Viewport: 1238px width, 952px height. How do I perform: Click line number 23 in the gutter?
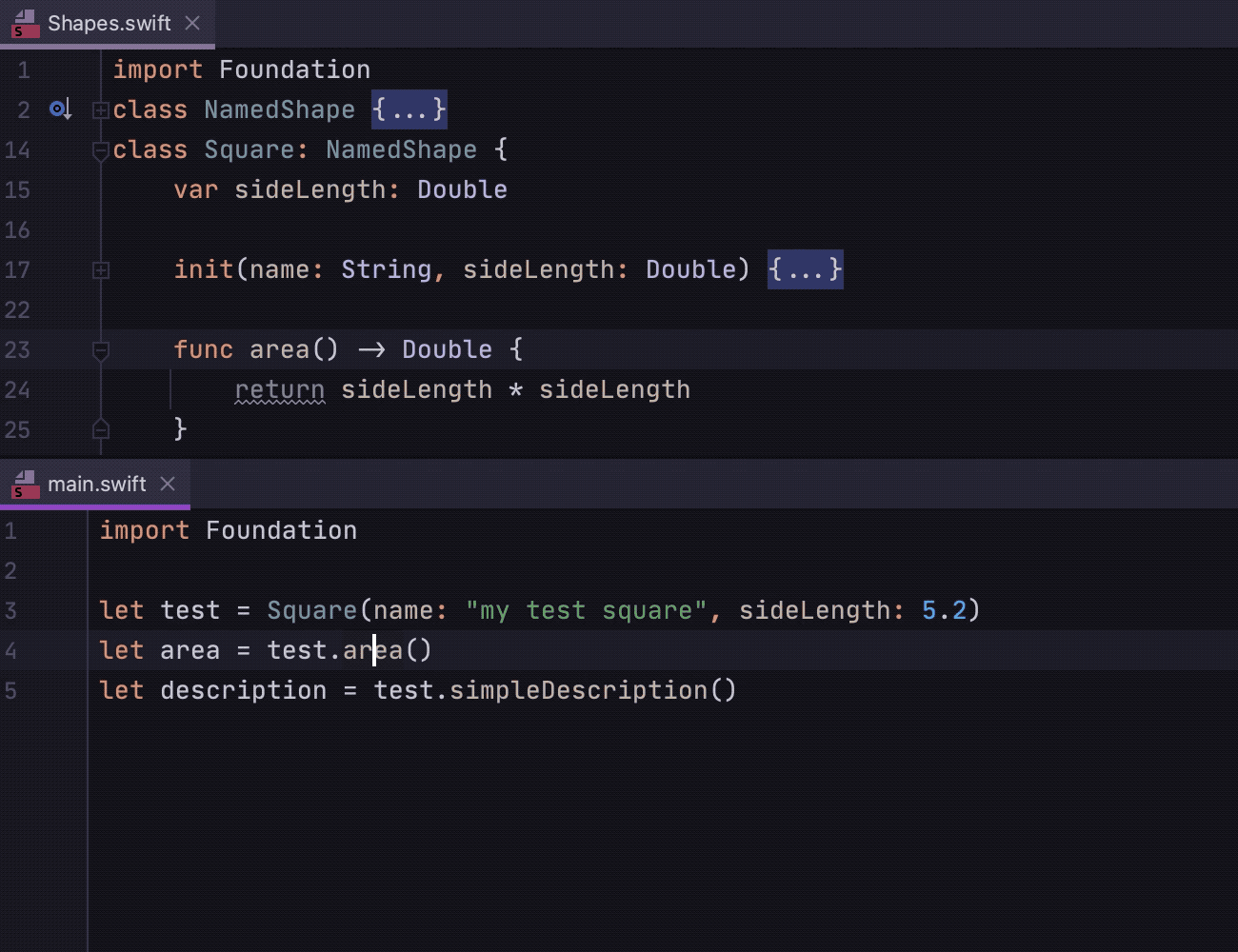(17, 349)
